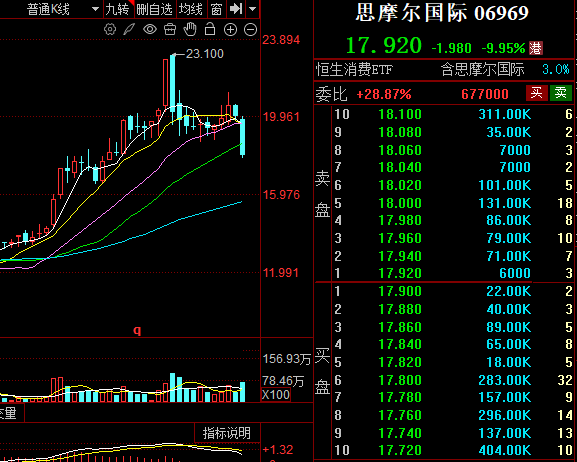Open chart settings gear icon
This screenshot has height=462, width=577.
[x=110, y=29]
